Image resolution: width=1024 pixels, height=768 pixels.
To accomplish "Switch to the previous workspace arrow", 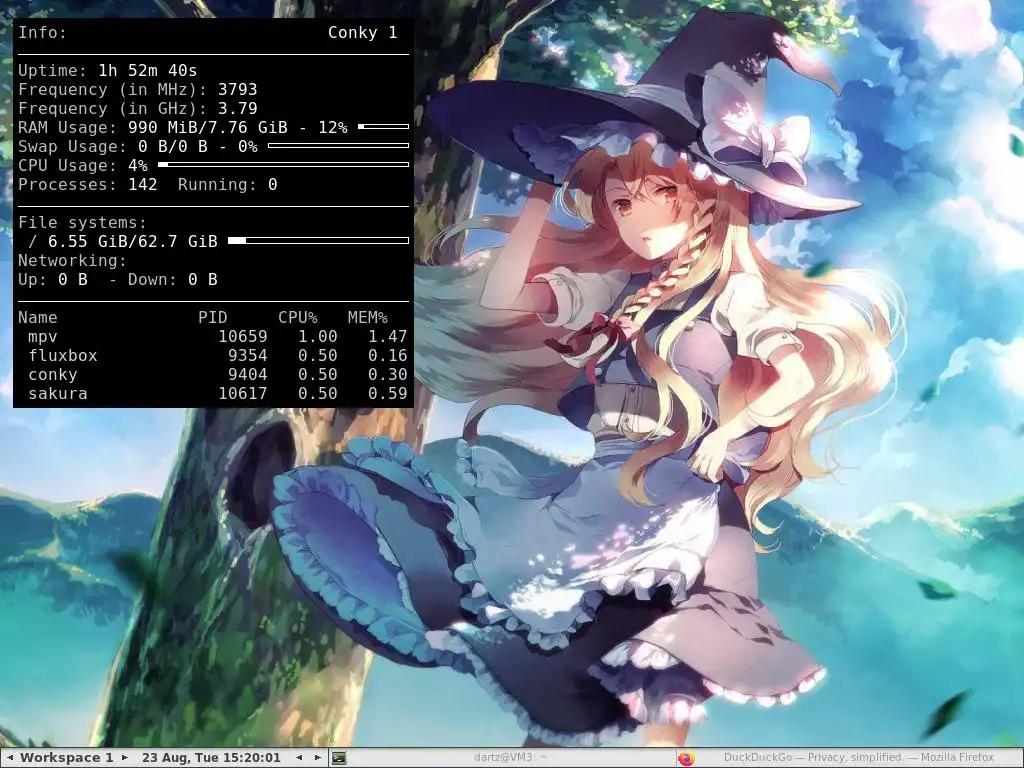I will click(9, 758).
